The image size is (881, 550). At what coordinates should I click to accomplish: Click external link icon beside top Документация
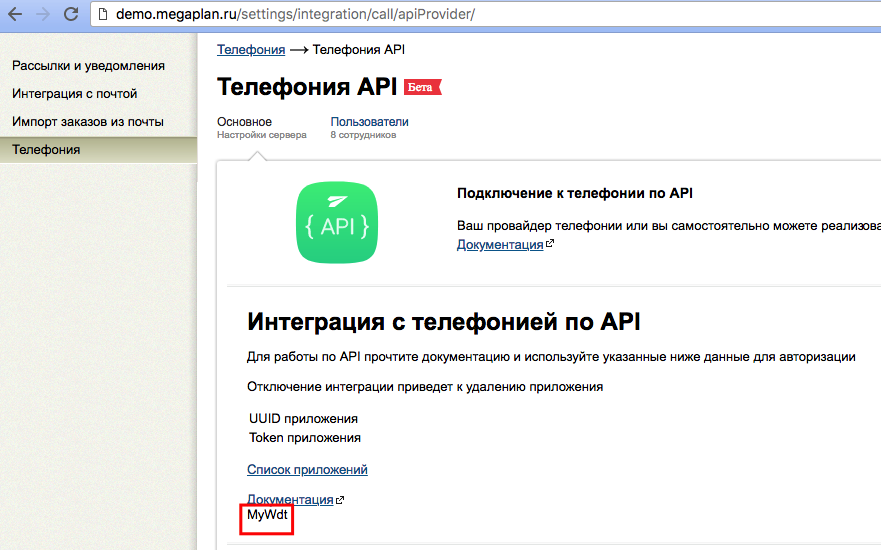549,245
